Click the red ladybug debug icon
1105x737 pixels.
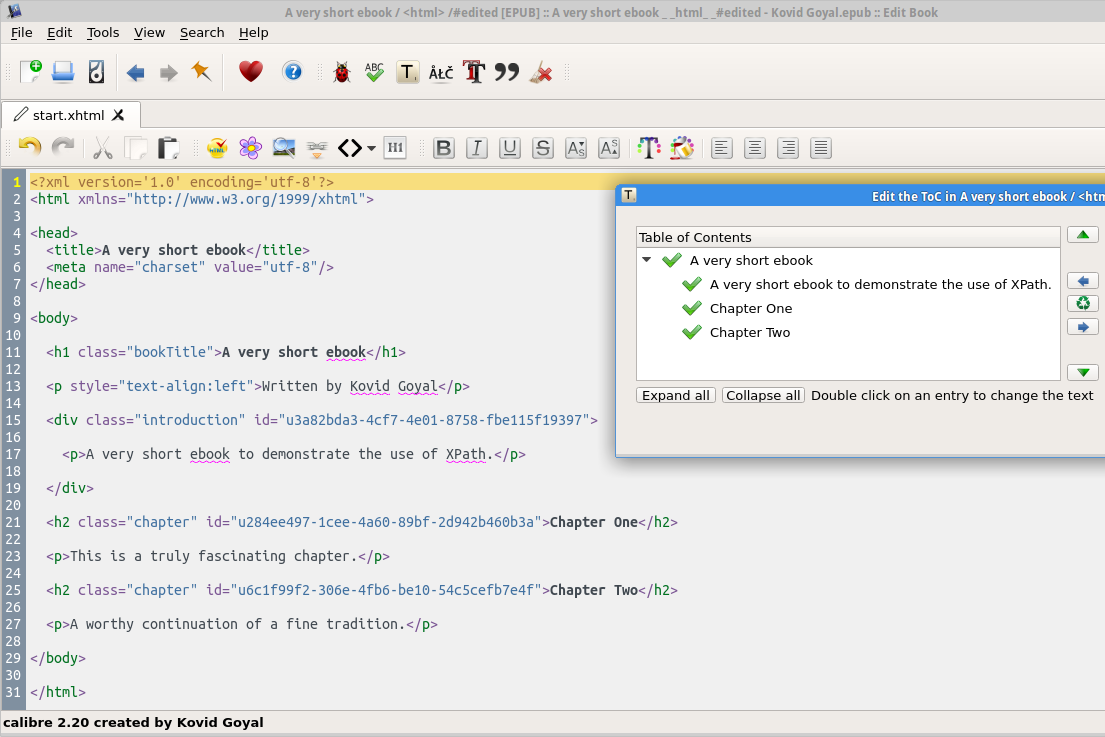(x=342, y=72)
